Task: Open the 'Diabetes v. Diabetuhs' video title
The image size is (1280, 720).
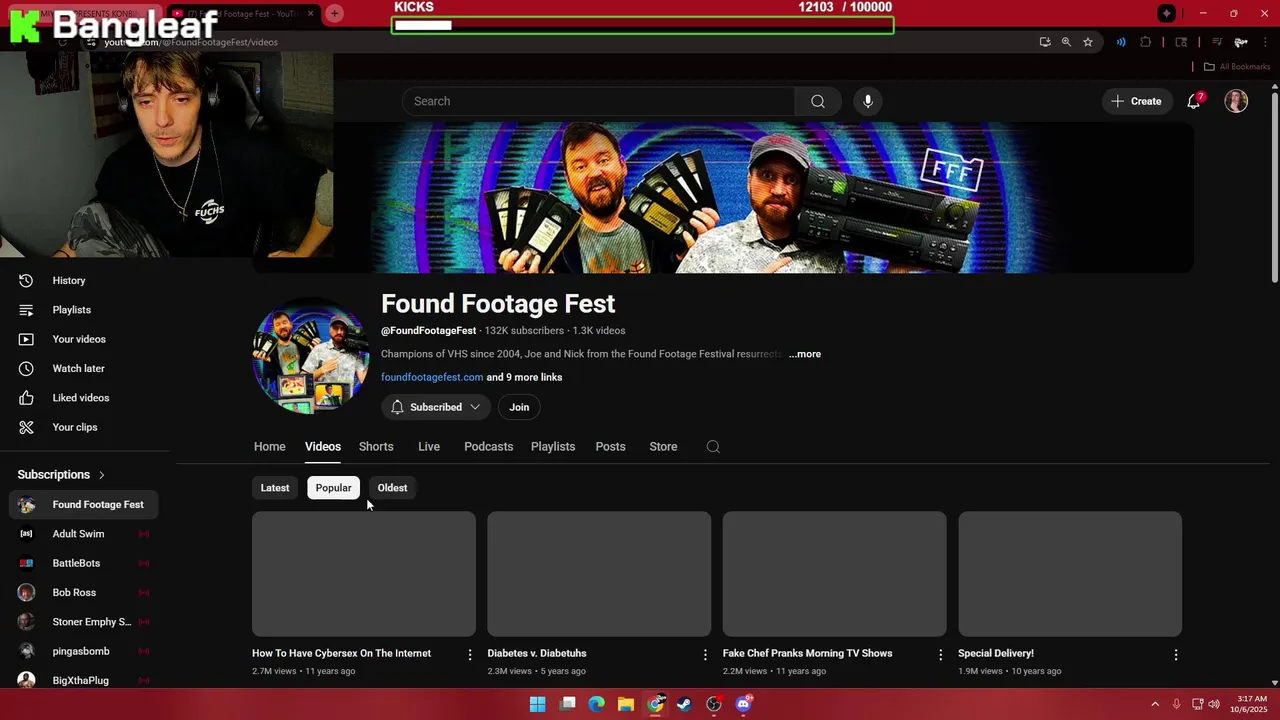Action: 537,653
